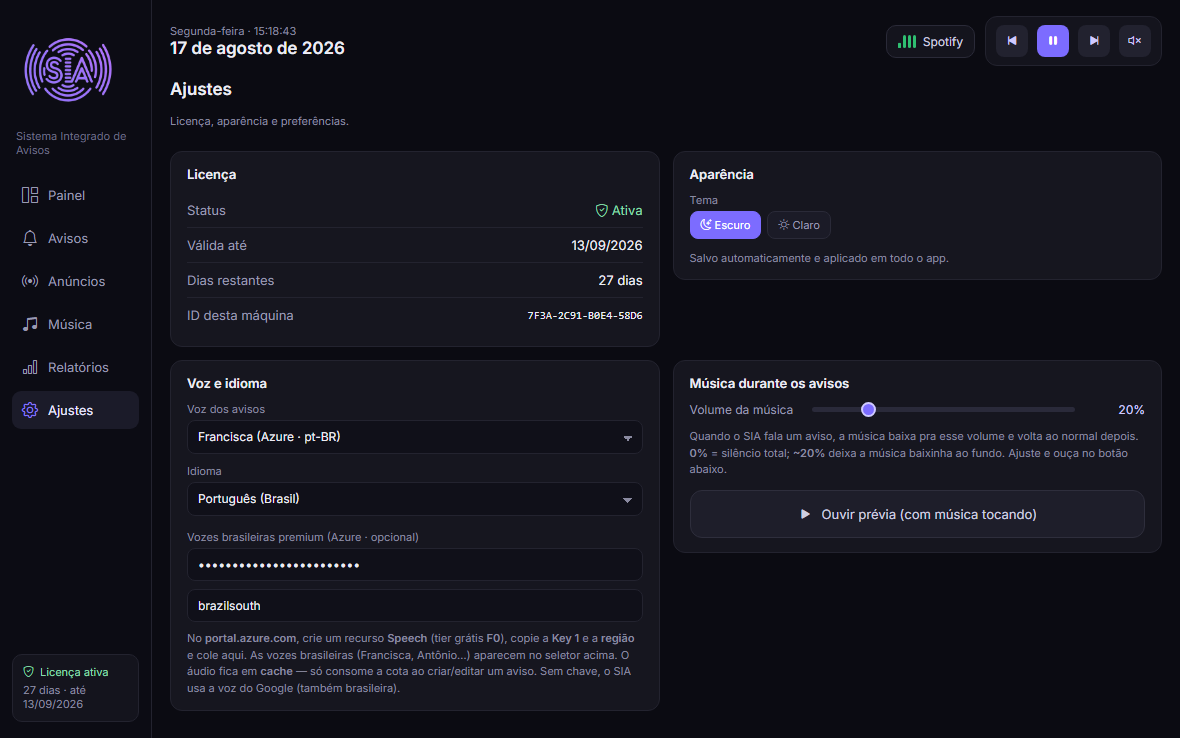The image size is (1180, 738).
Task: Skip to the next track
Action: (1093, 41)
